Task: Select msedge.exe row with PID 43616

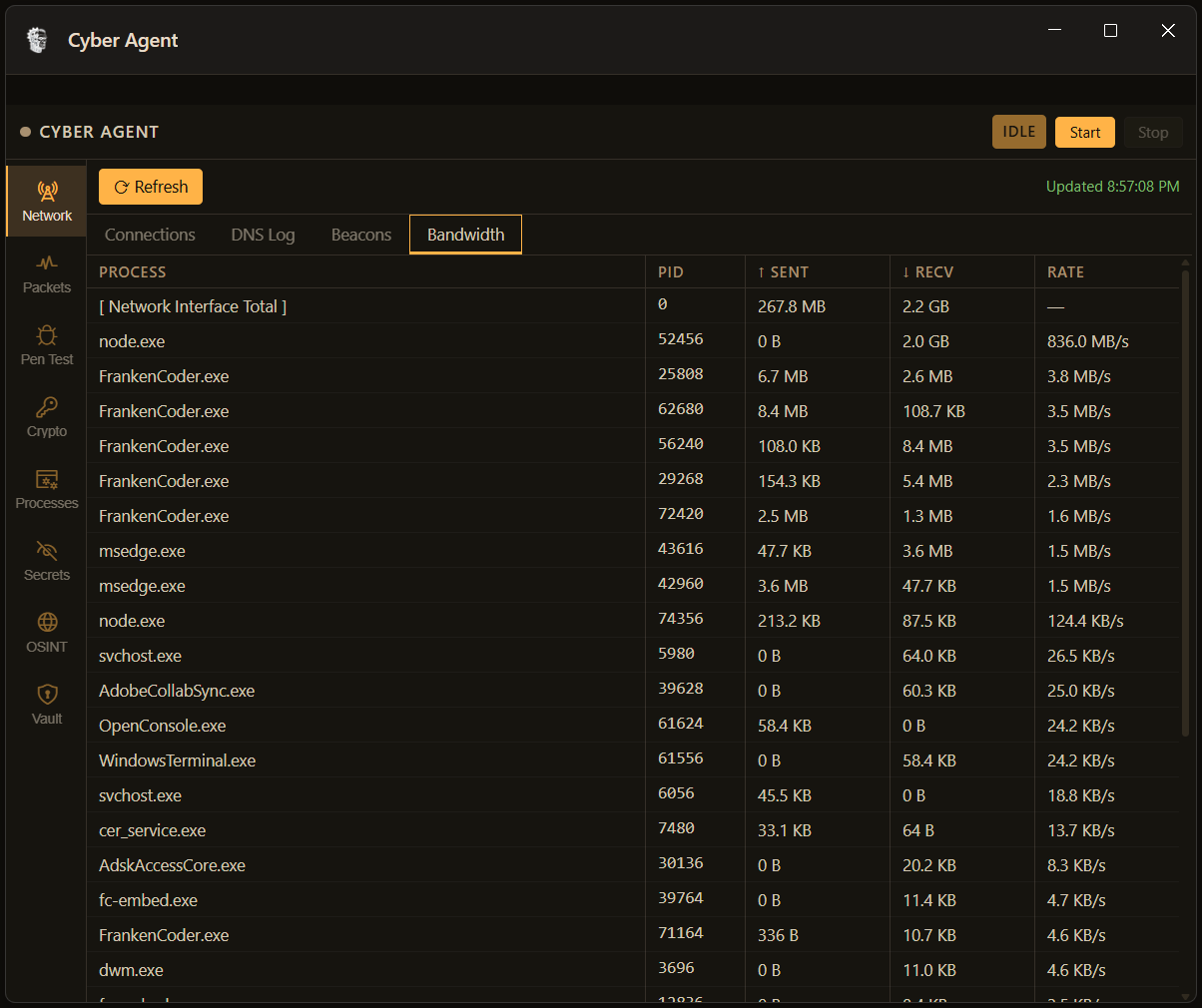Action: [x=633, y=551]
